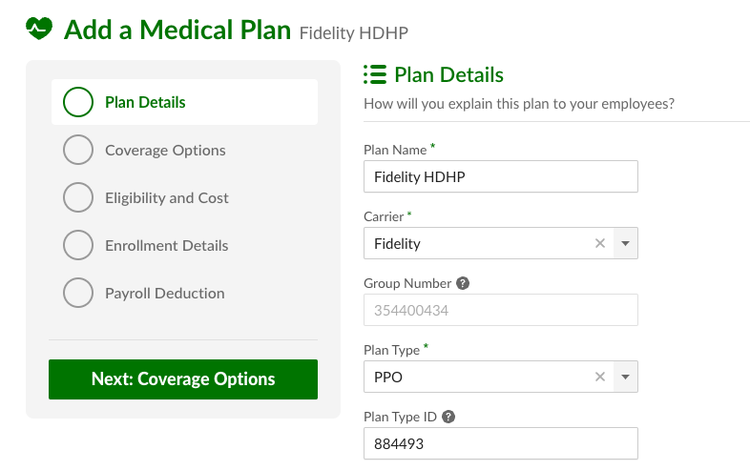Open Enrollment Details step label
The width and height of the screenshot is (750, 470).
[167, 246]
